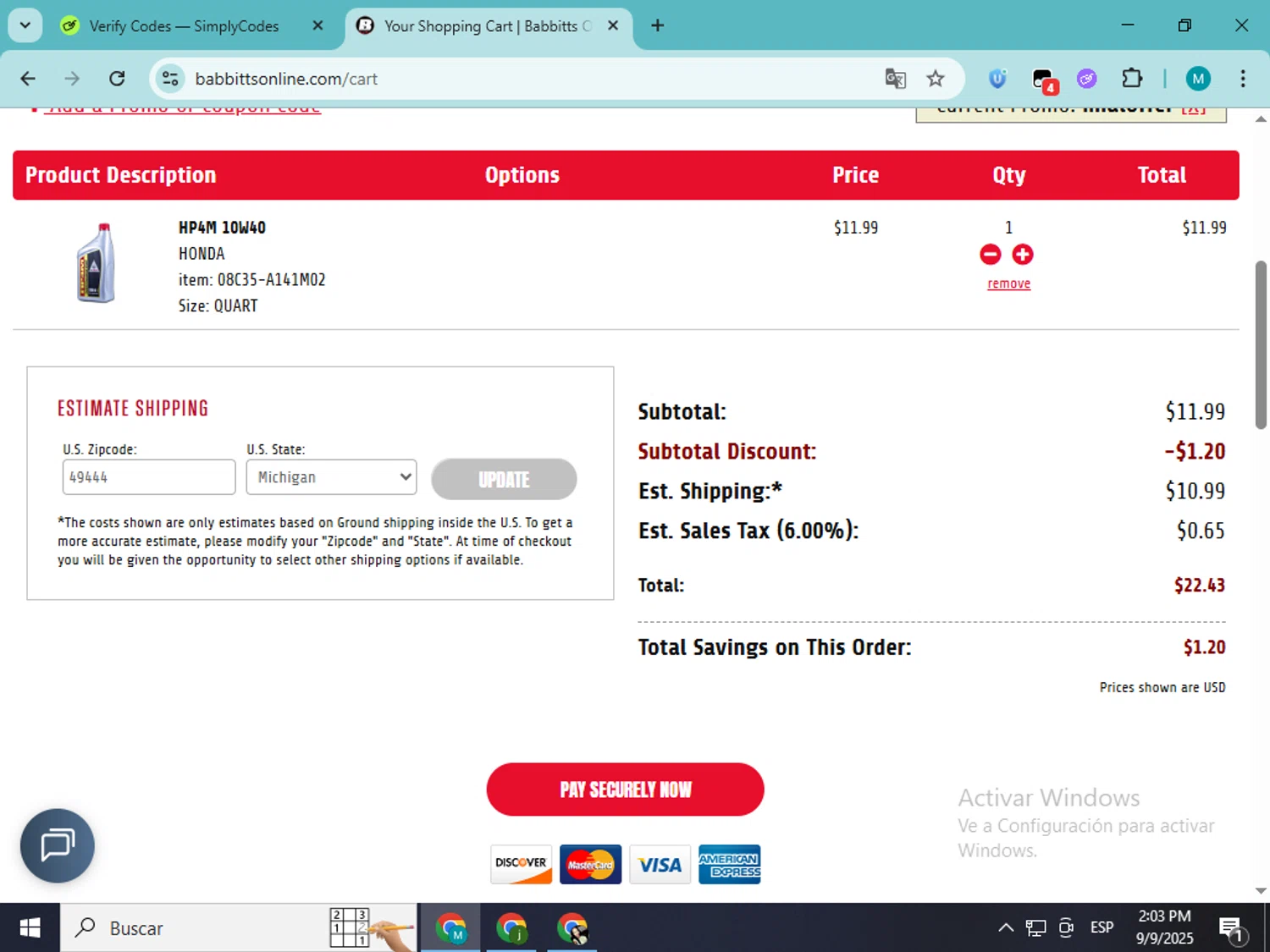1270x952 pixels.
Task: Click the American Express logo
Action: tap(730, 864)
